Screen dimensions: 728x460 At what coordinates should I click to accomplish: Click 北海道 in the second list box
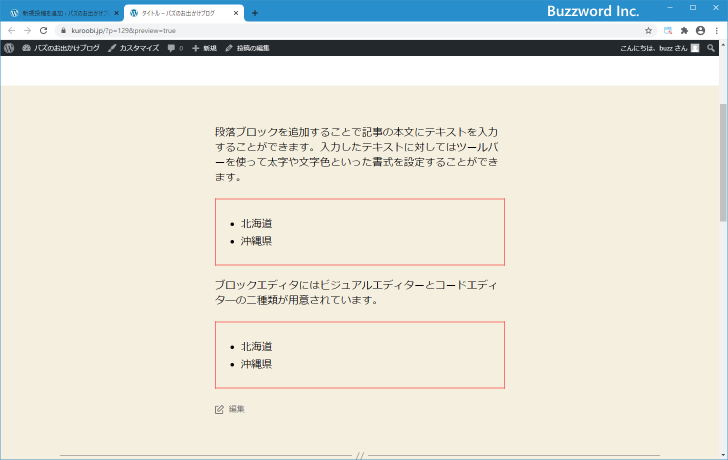pos(256,347)
